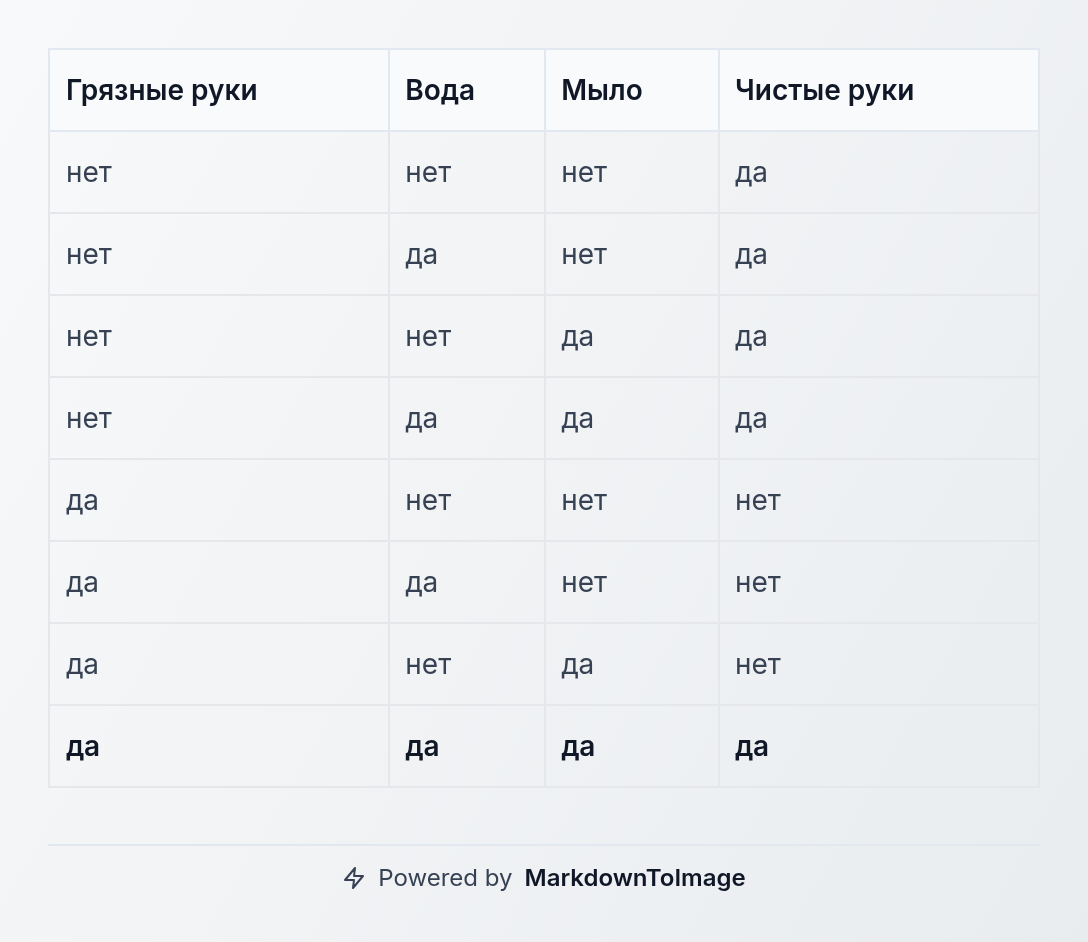Click seventh data row's "нет" in Вода column

428,665
